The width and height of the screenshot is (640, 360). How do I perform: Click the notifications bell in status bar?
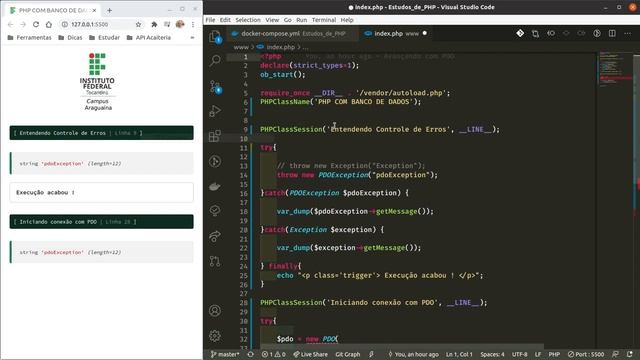click(x=630, y=354)
